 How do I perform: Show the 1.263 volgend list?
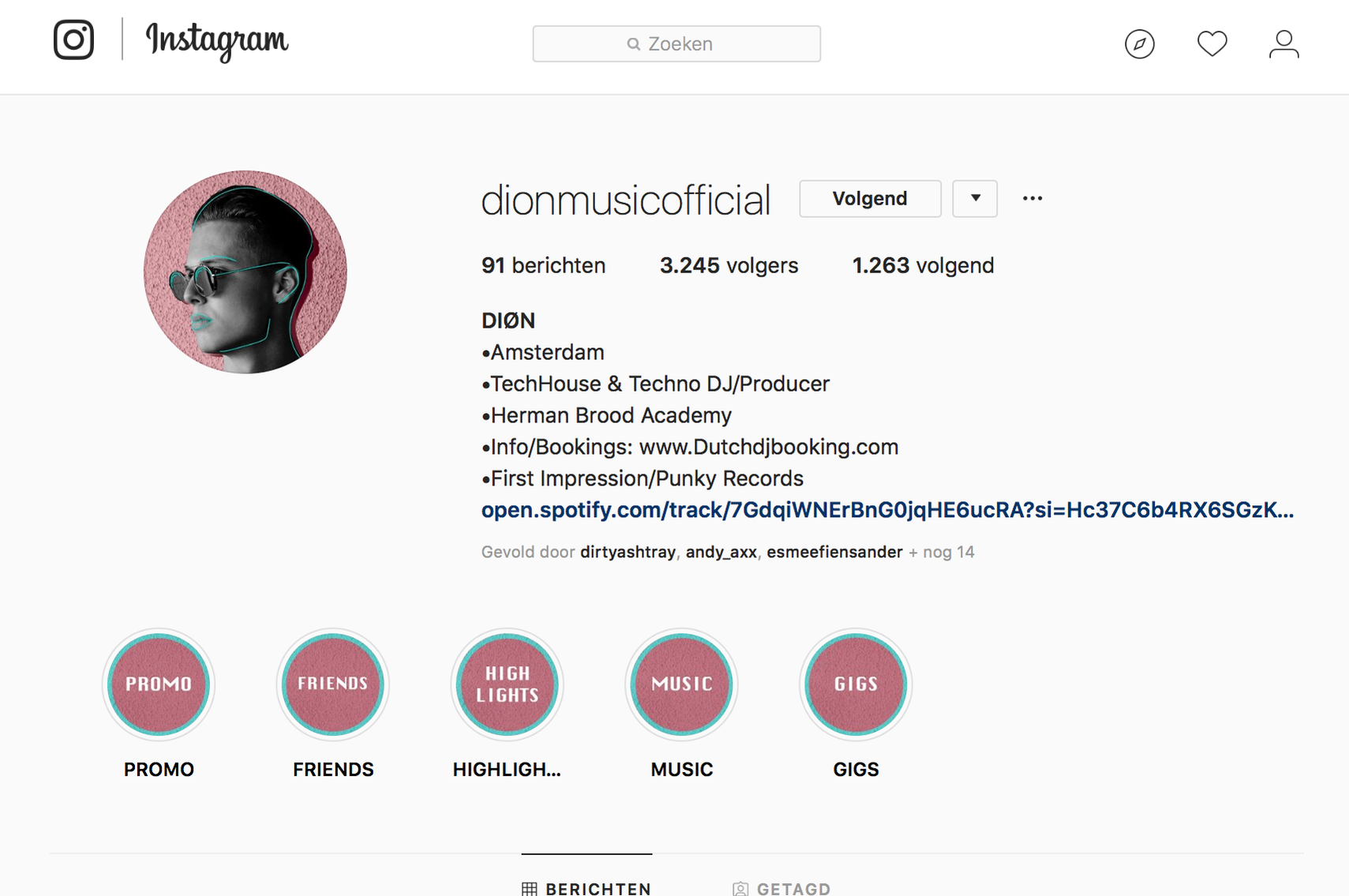(923, 265)
